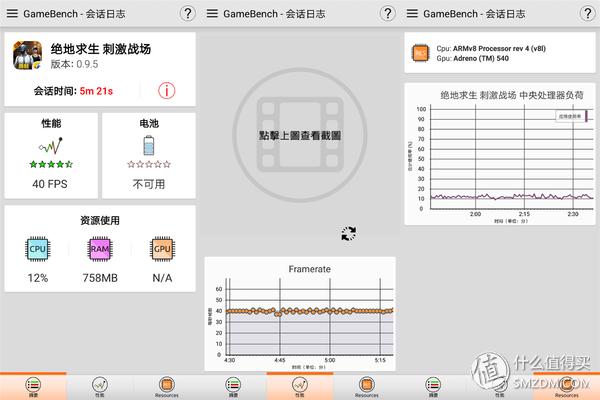Click the ARMv8 Processor rev 4 text
This screenshot has width=600, height=400.
[x=499, y=49]
